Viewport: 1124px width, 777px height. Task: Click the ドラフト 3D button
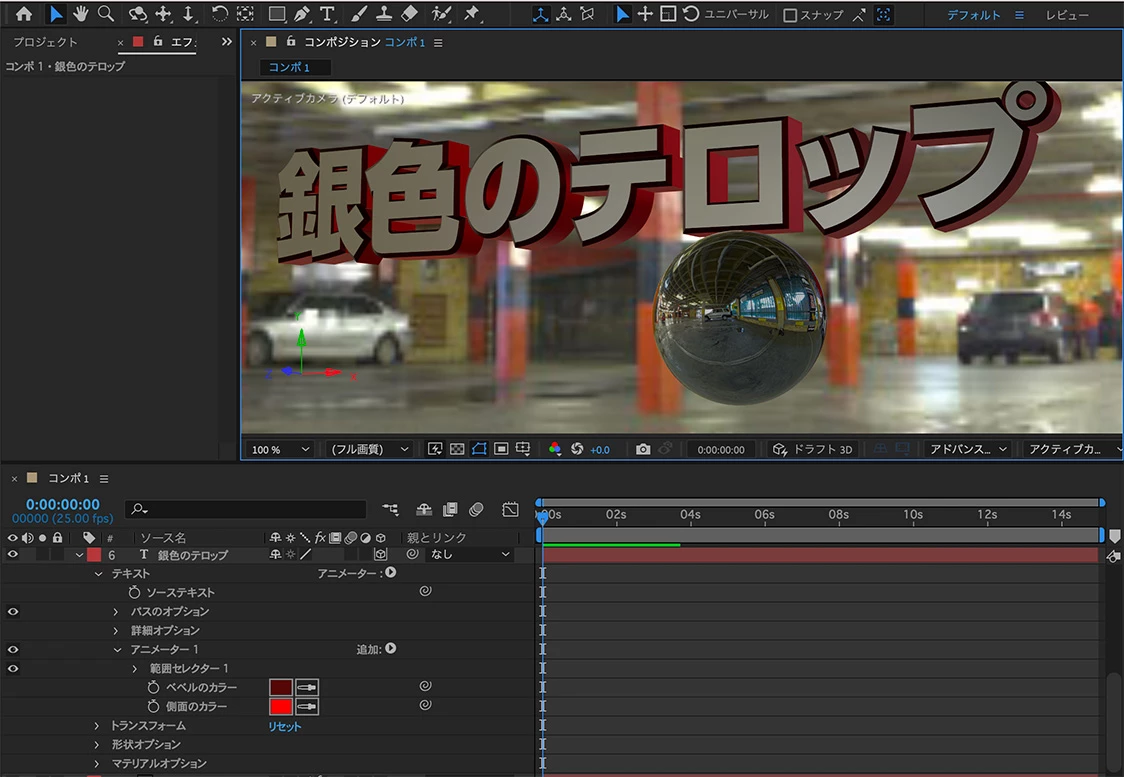tap(812, 450)
